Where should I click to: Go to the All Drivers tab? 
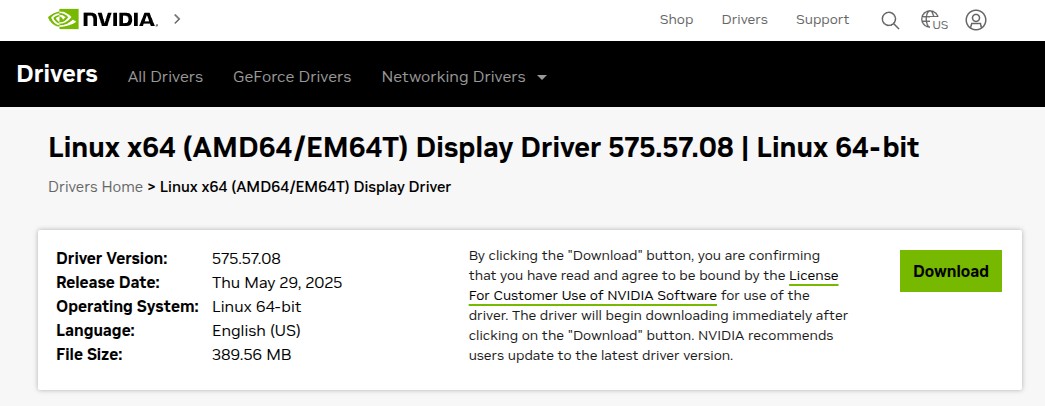coord(165,77)
